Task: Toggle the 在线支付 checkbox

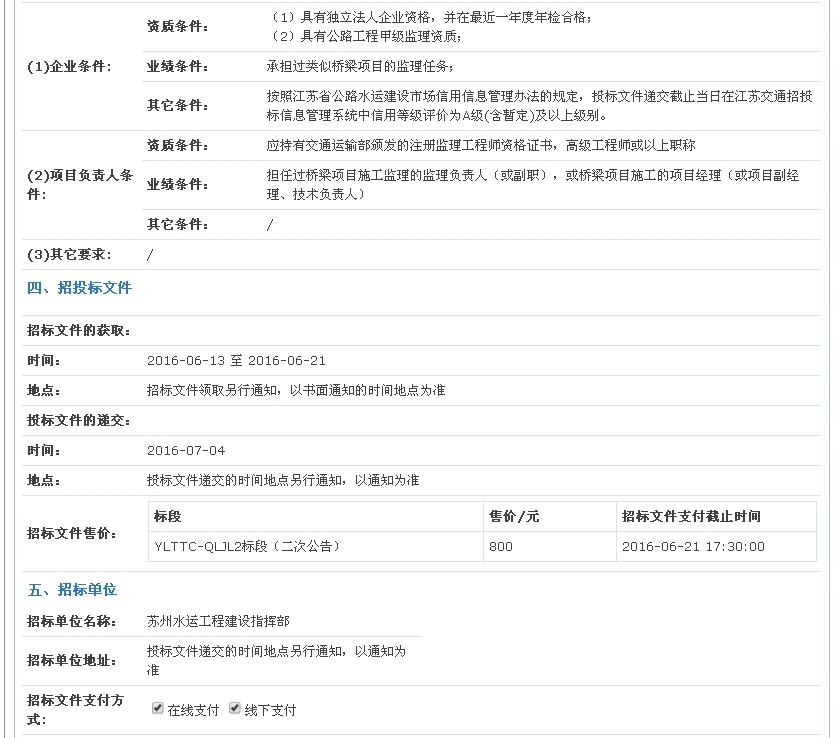Action: pos(157,708)
